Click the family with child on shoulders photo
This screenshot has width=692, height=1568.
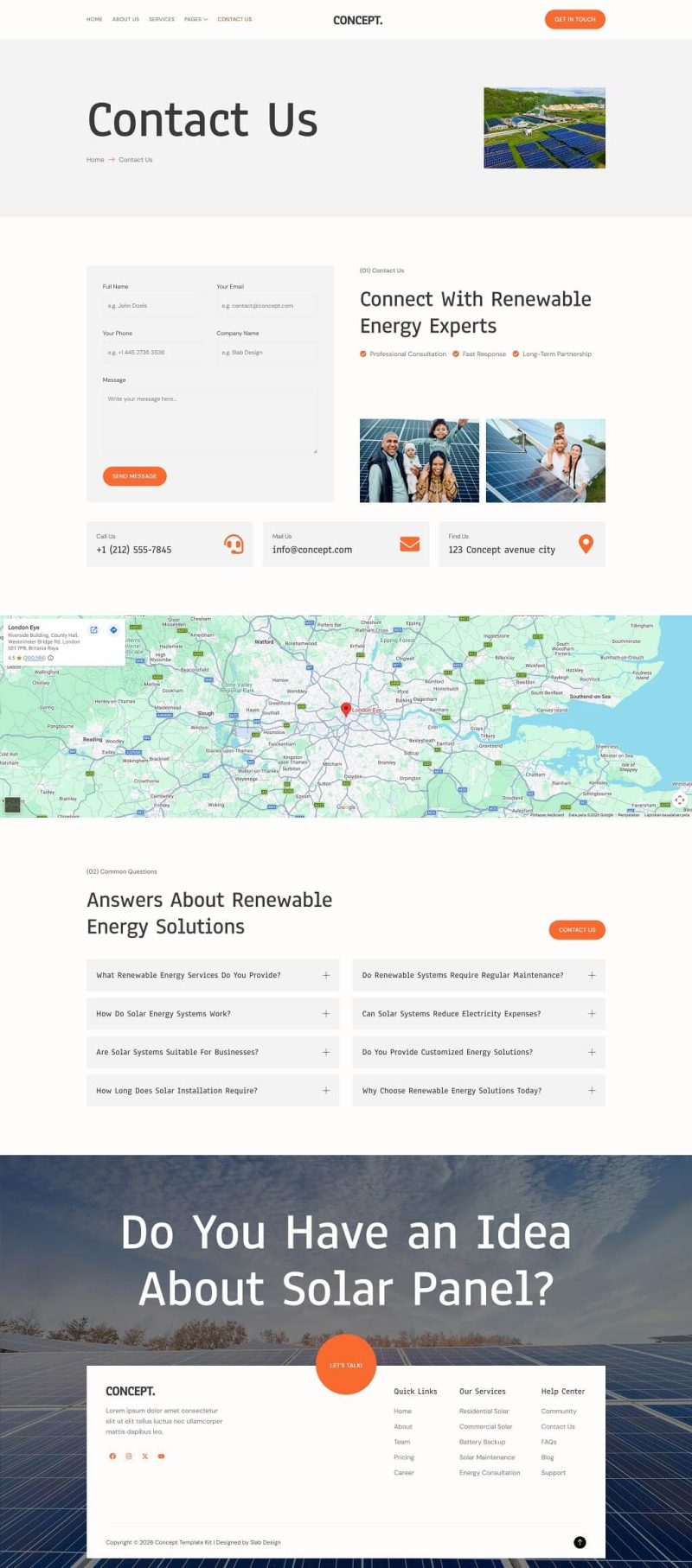point(546,461)
